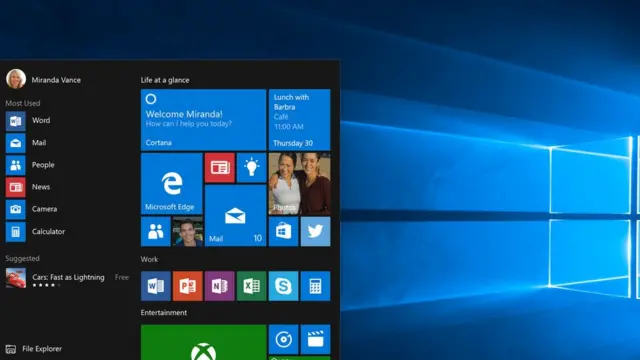Launch Skype tile in Work group
Viewport: 640px width, 360px height.
[283, 286]
